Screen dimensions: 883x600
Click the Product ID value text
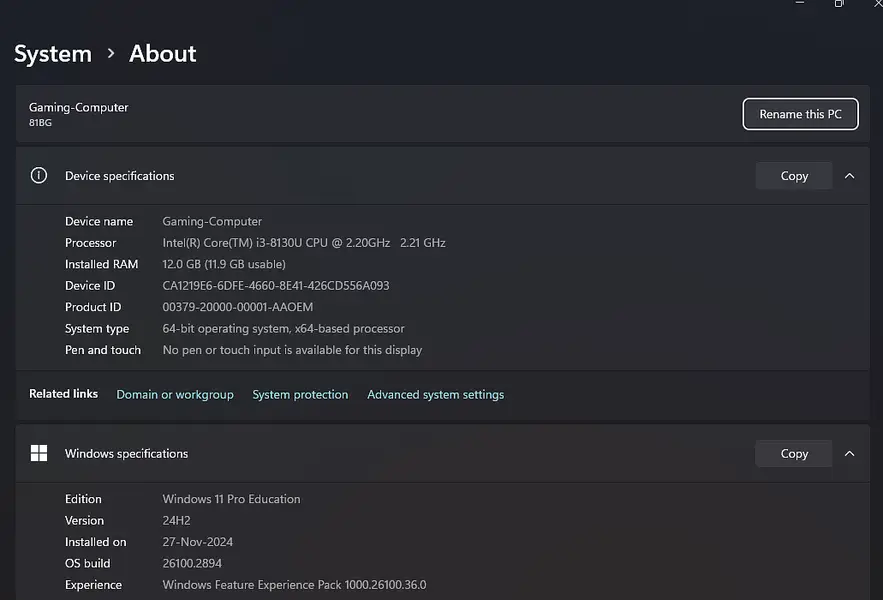[238, 307]
